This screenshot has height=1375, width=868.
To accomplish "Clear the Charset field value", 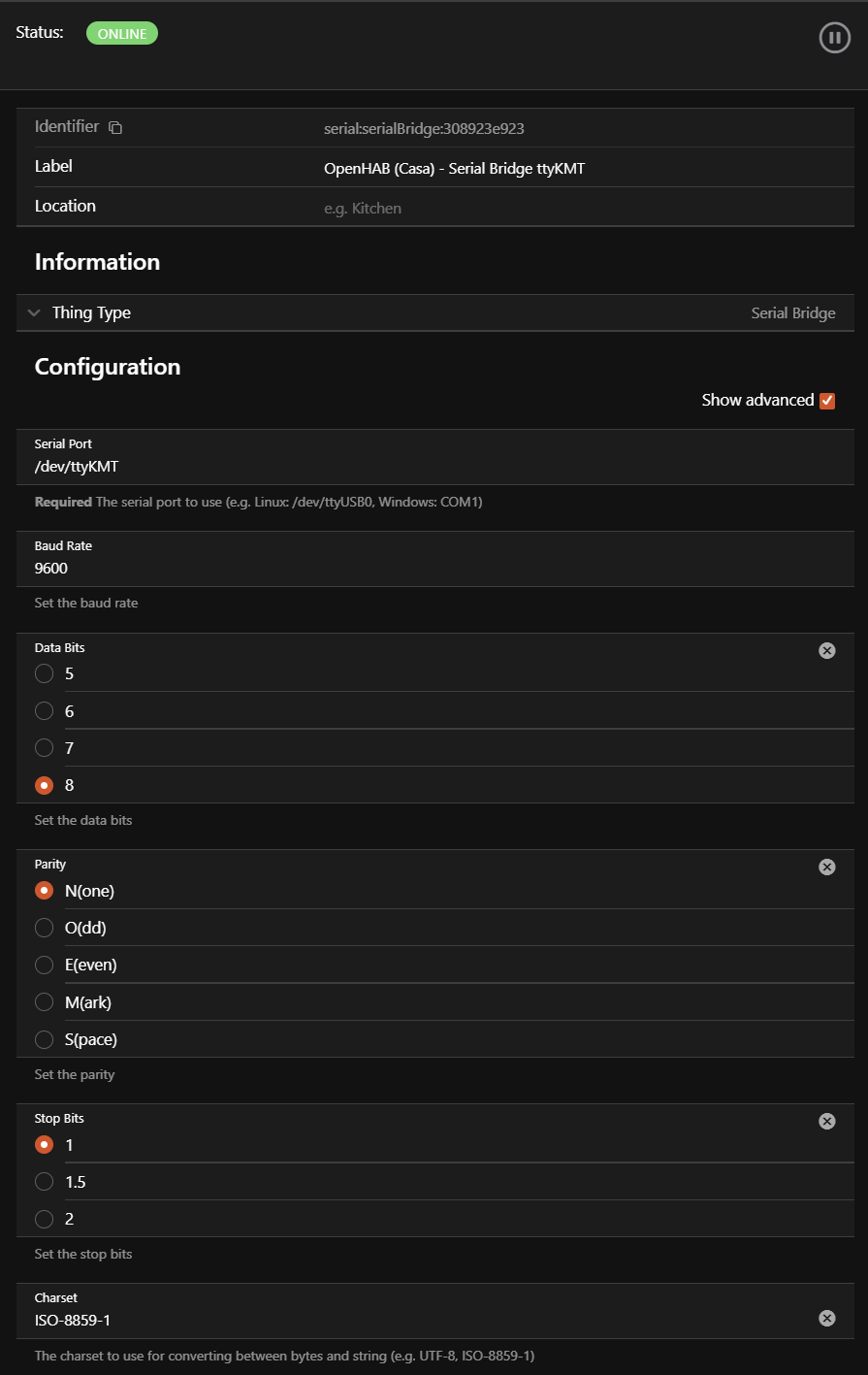I will [826, 1318].
